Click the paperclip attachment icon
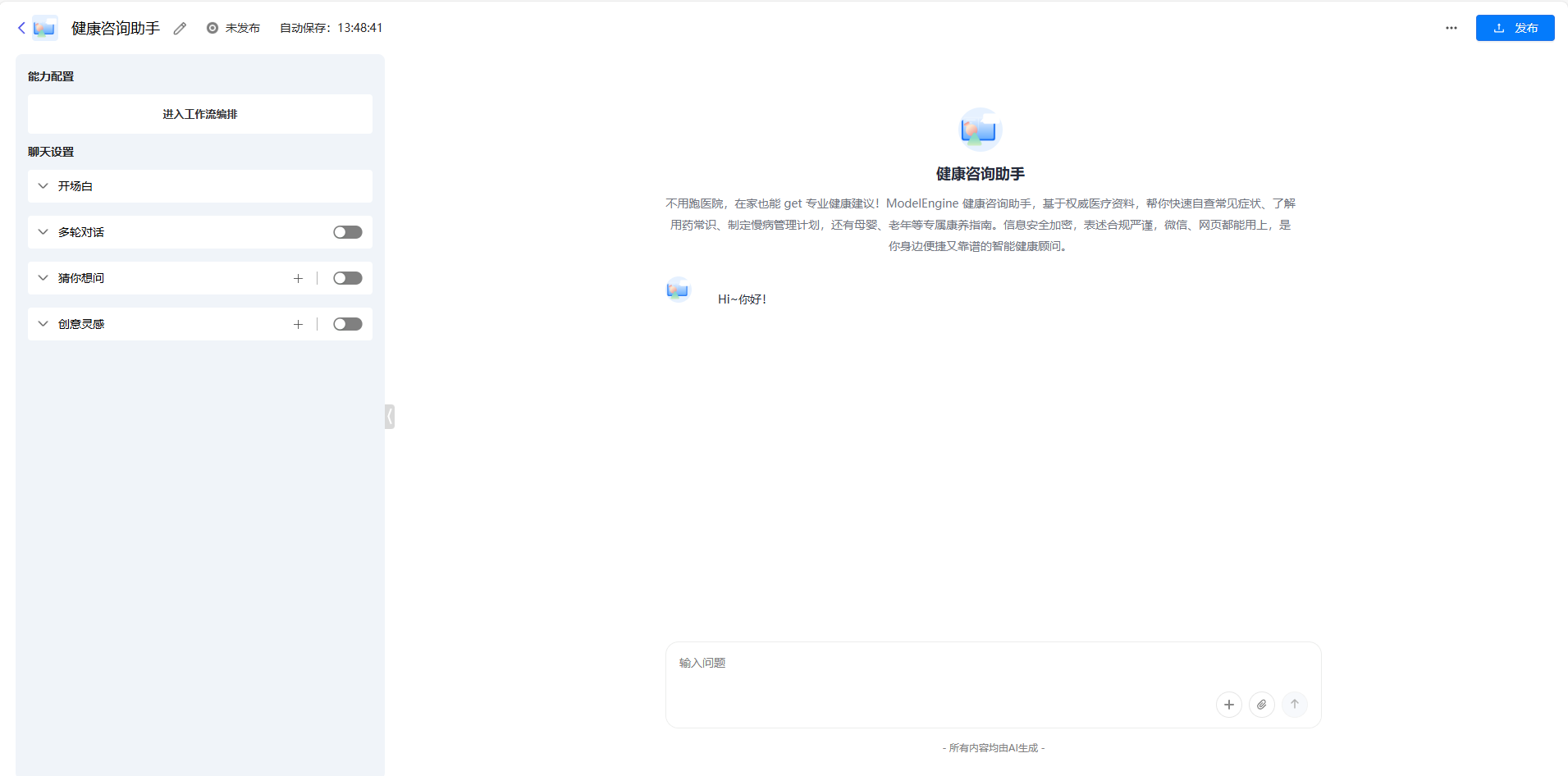Screen dimensions: 1568x776 [x=1260, y=704]
